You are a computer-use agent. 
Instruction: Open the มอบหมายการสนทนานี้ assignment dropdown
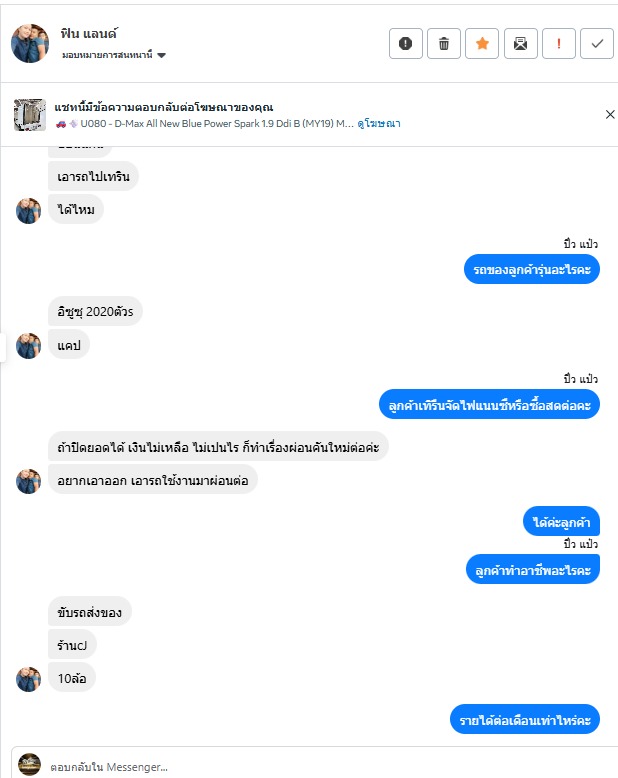113,55
